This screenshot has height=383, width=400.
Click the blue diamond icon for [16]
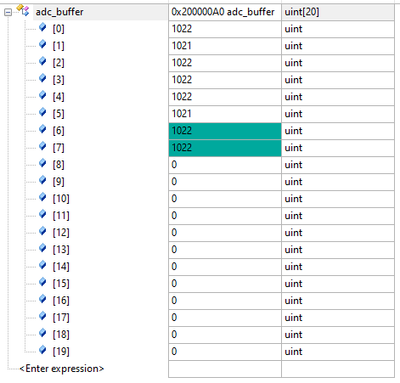(x=43, y=299)
